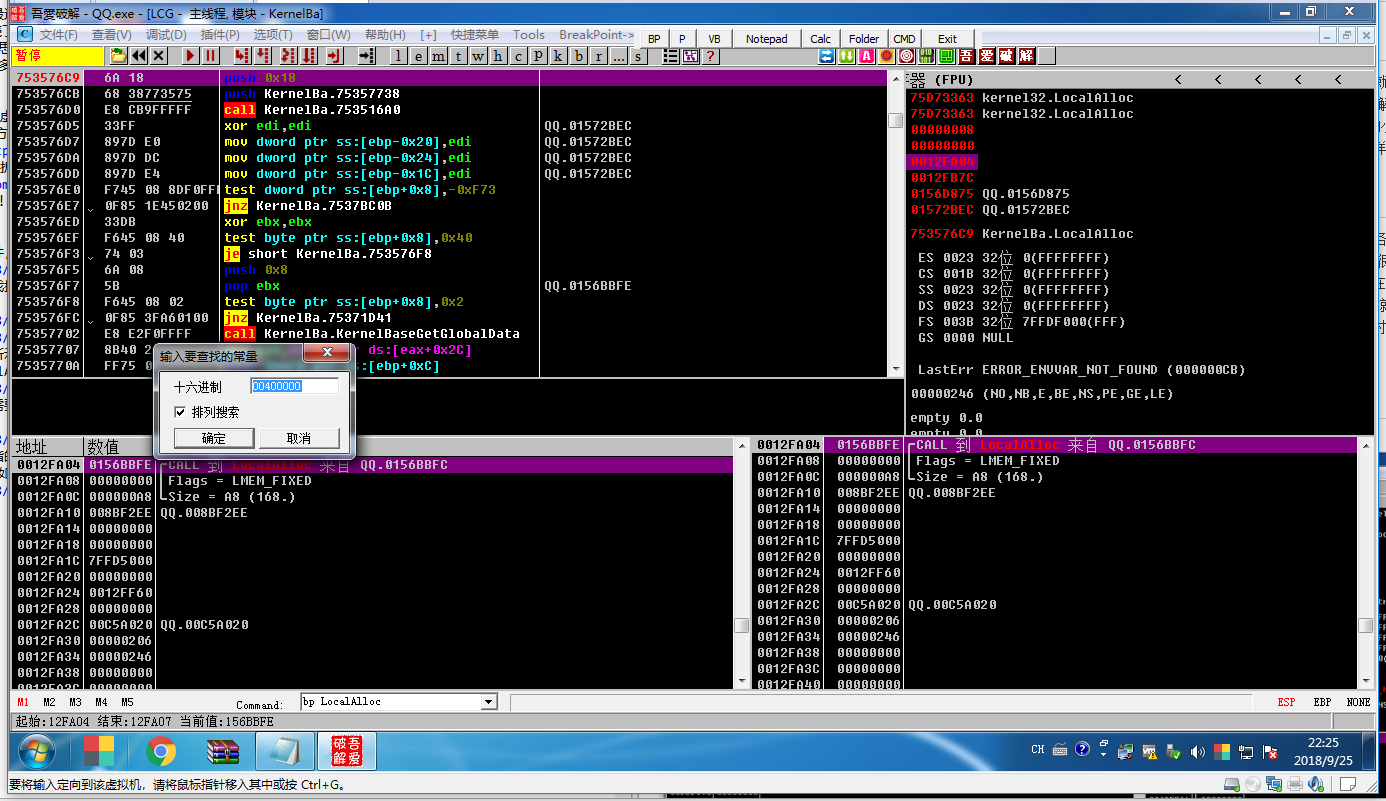Click 'LastErr ERROR_ENVVAR_NOT_FOUND' register line
The image size is (1386, 801).
(1081, 370)
